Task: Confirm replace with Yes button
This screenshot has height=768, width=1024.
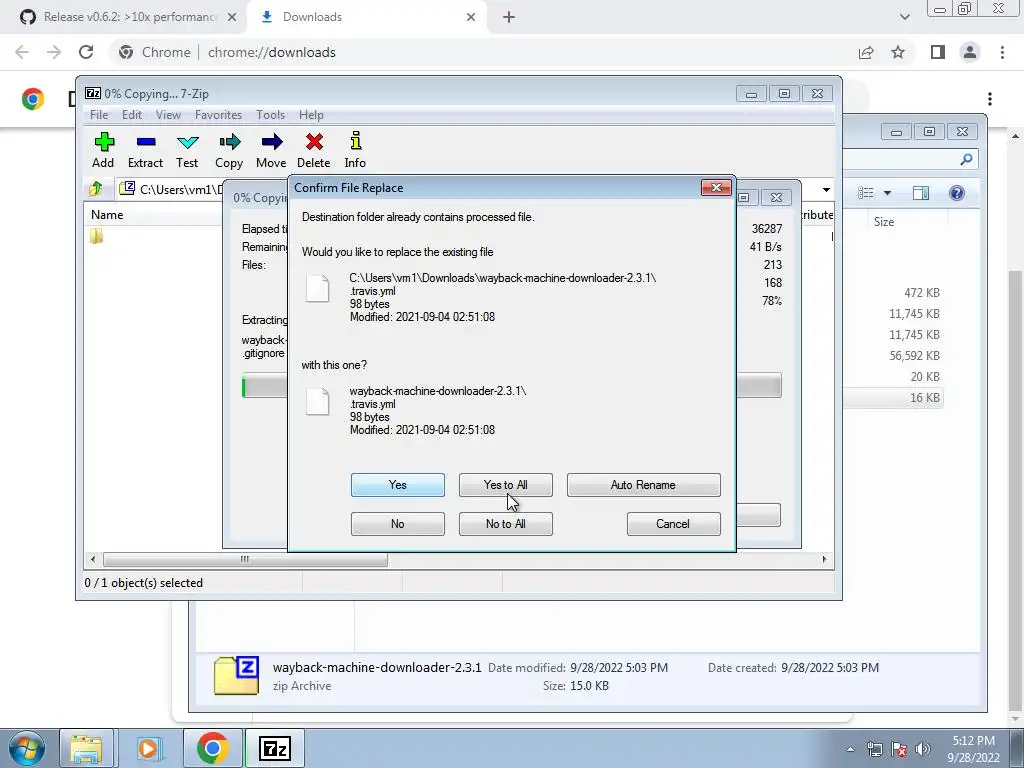Action: 398,485
